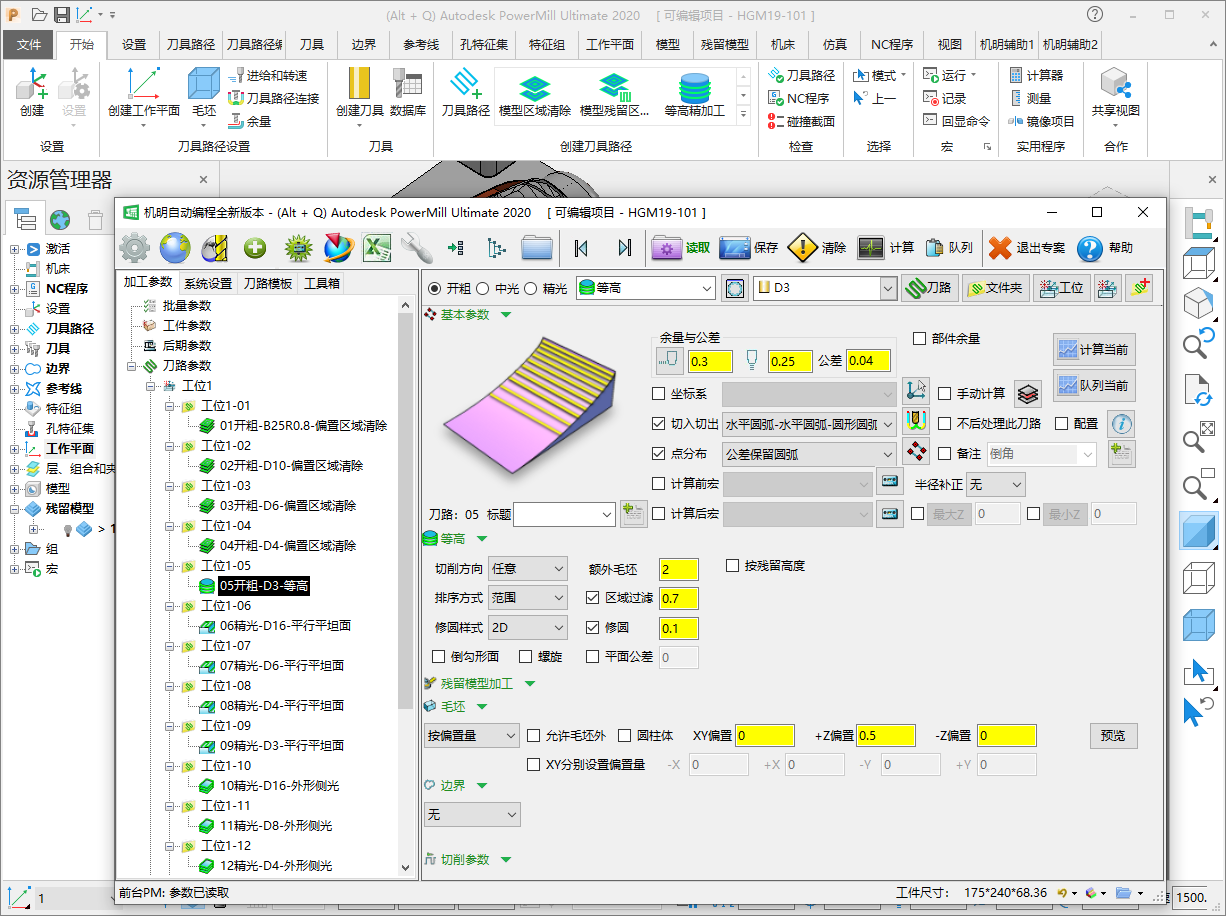Click the 工位 station button
Screen dimensions: 1226x916
pos(1061,288)
